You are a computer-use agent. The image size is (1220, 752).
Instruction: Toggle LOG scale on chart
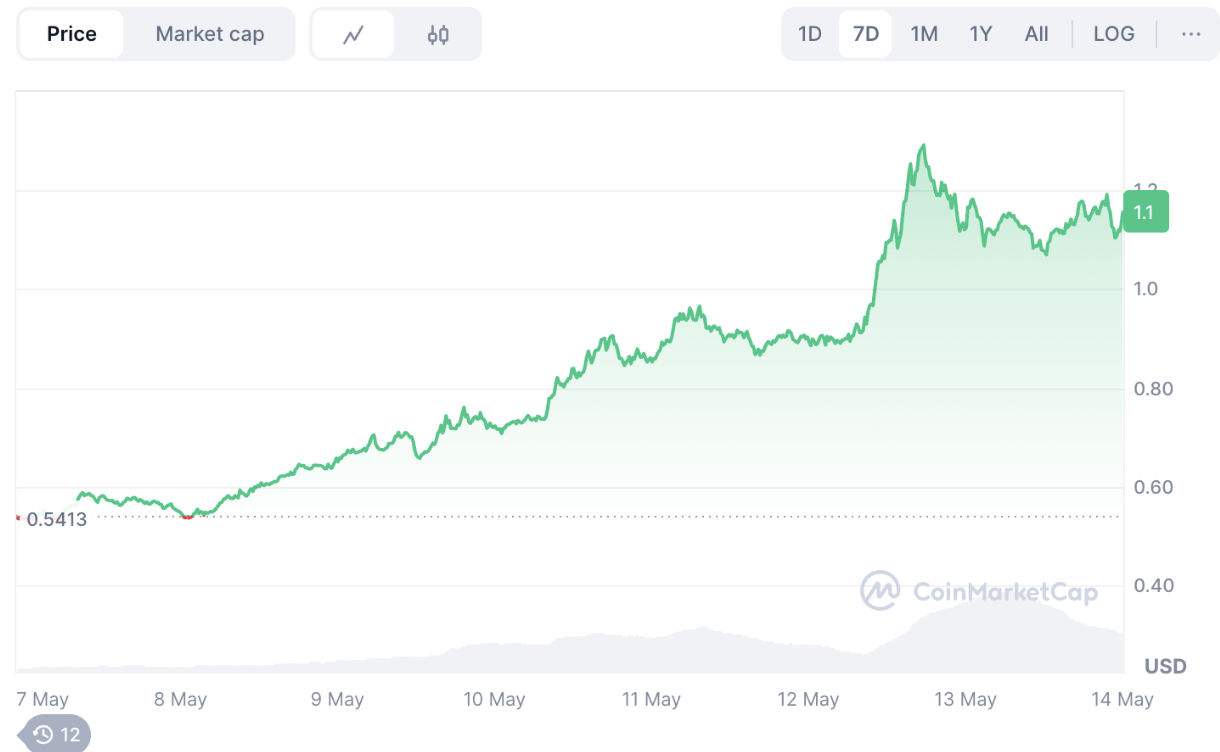[x=1113, y=34]
